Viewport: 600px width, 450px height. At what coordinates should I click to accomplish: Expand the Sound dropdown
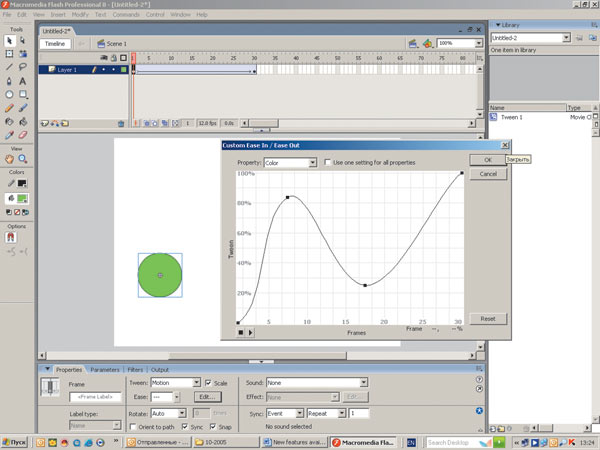317,382
